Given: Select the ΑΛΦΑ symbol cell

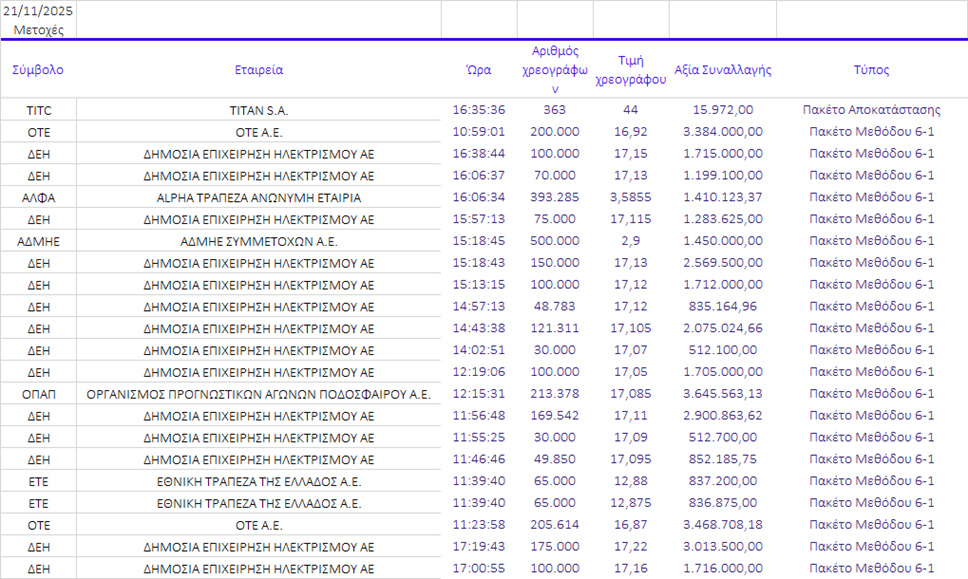Looking at the screenshot, I should 38,197.
